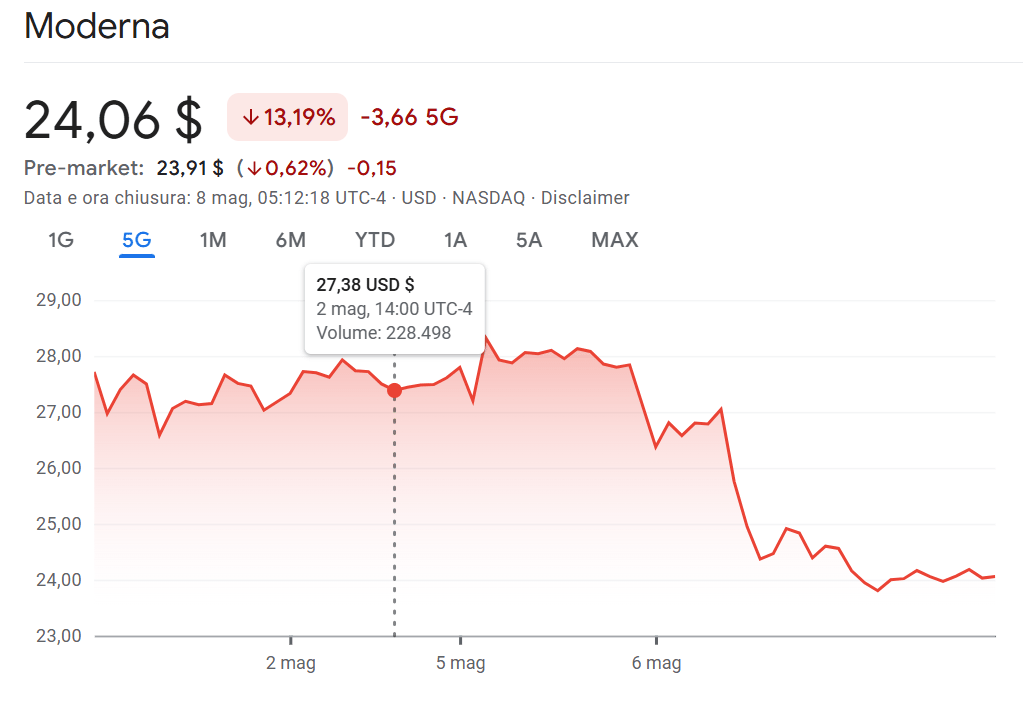Click the 24,06 $ current price
1023x708 pixels.
pyautogui.click(x=113, y=119)
